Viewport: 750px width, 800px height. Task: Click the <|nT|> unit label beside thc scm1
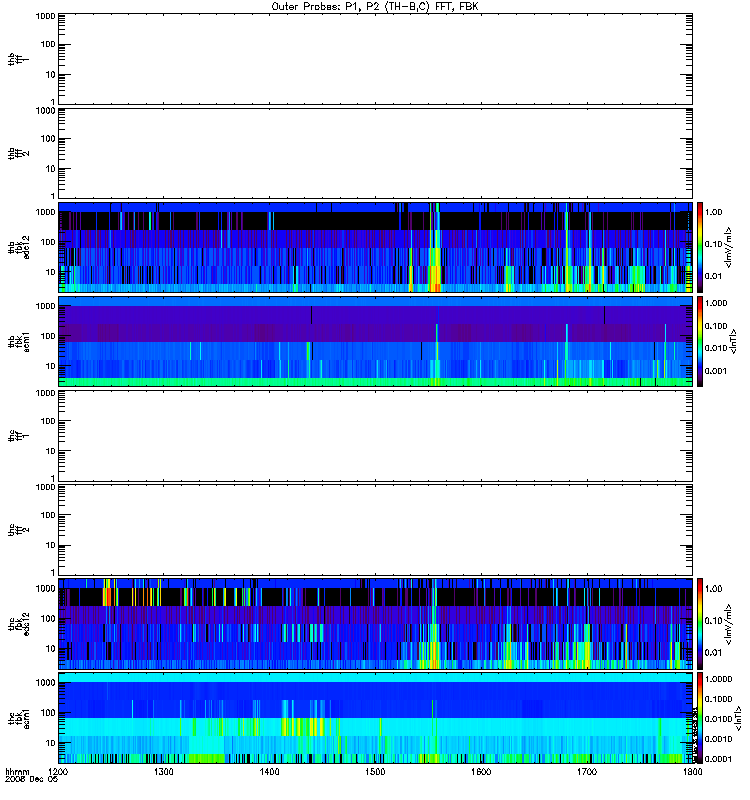pos(738,718)
